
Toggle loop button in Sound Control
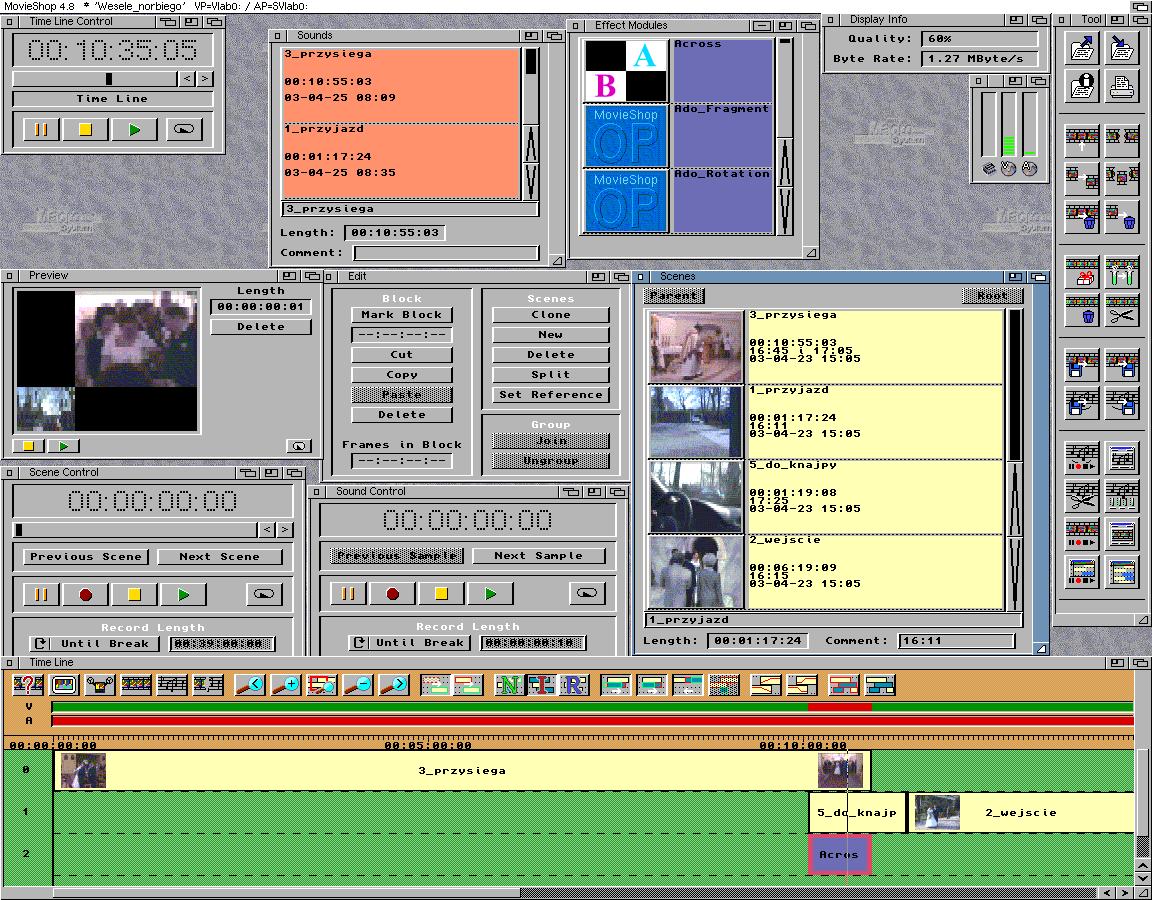[x=586, y=593]
